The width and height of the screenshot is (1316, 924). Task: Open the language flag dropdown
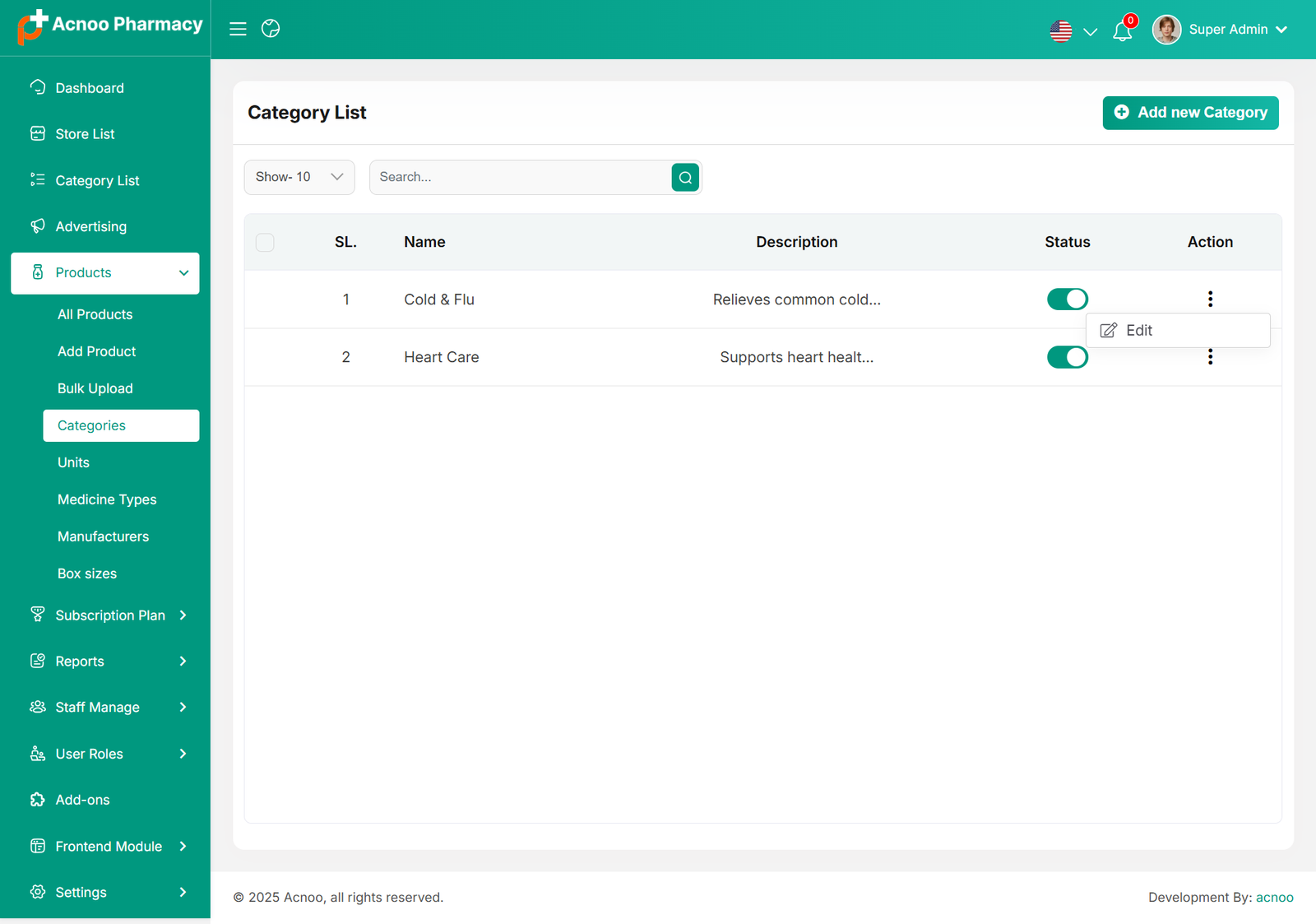1073,31
